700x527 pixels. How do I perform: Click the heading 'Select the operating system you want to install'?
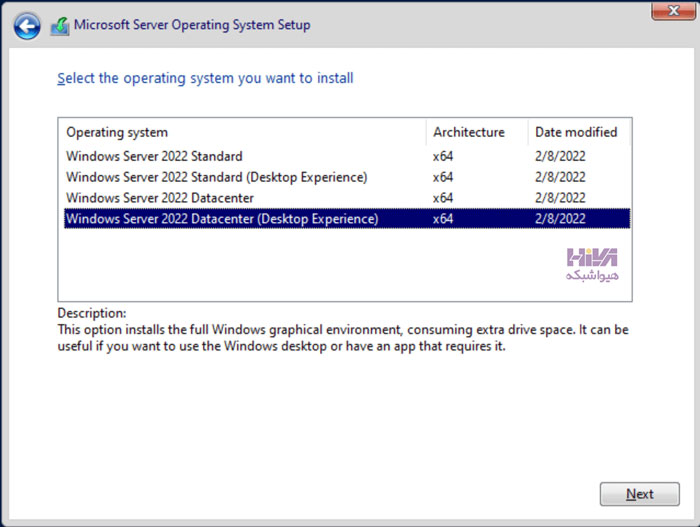click(x=205, y=79)
